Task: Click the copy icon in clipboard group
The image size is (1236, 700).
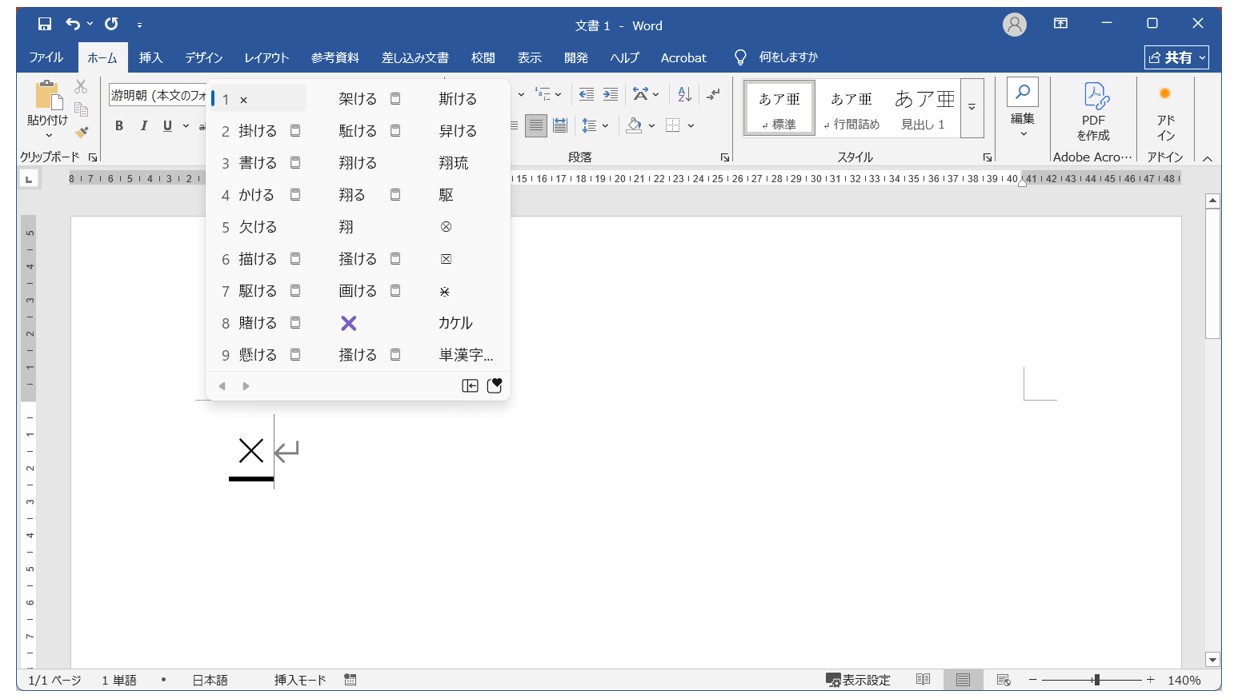Action: 82,109
